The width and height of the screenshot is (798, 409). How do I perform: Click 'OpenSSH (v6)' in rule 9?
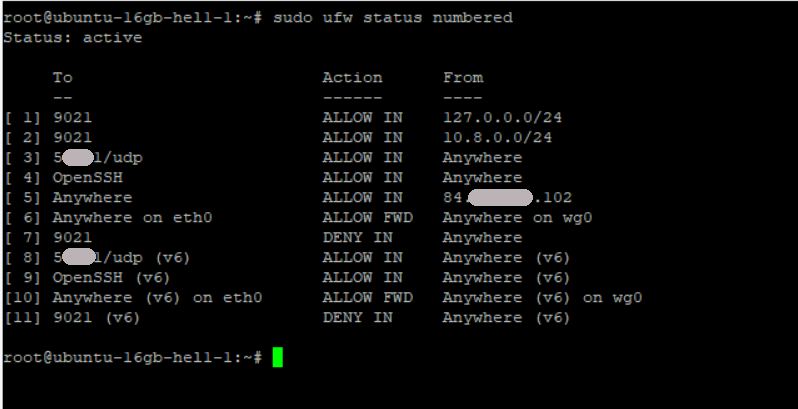(x=112, y=277)
